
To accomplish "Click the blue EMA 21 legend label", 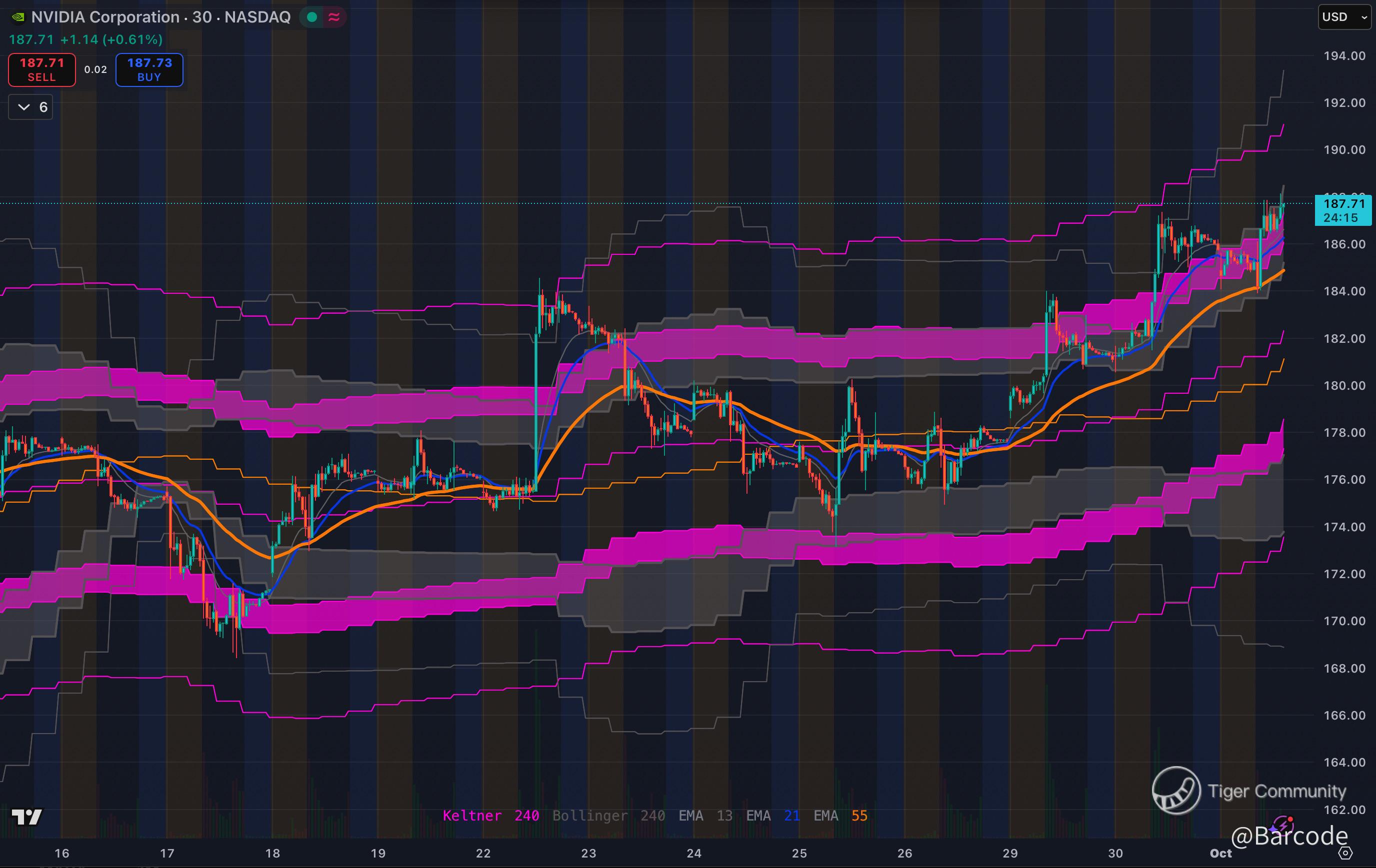I will (772, 816).
